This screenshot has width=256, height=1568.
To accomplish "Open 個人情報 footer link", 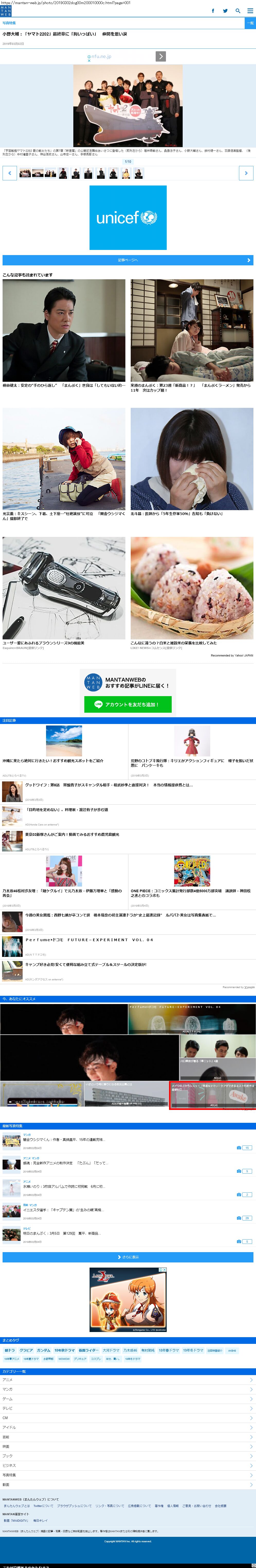I will (x=173, y=1506).
